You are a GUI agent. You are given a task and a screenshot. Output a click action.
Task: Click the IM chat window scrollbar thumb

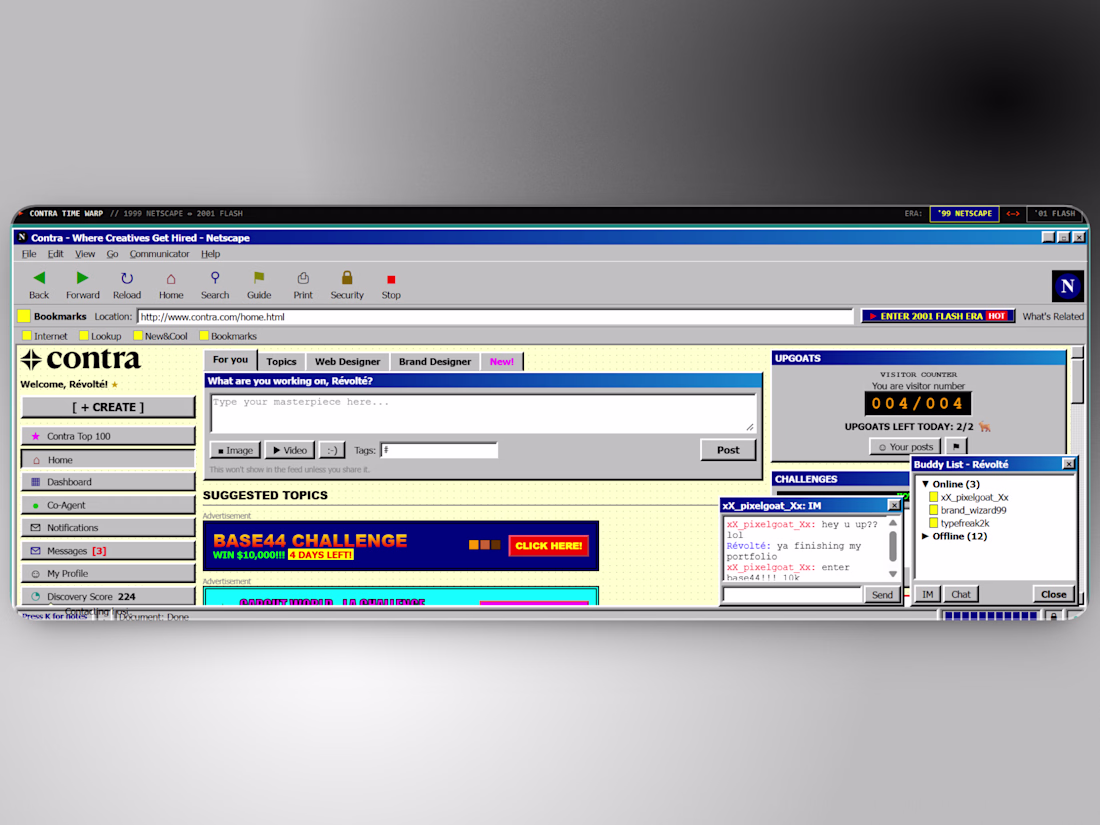click(x=893, y=546)
